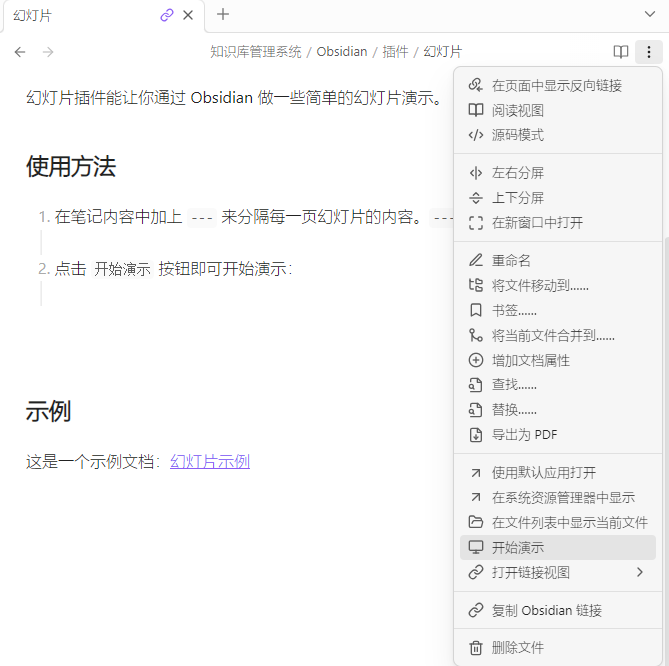
Task: Click the 使用方法 heading
Action: coord(71,166)
